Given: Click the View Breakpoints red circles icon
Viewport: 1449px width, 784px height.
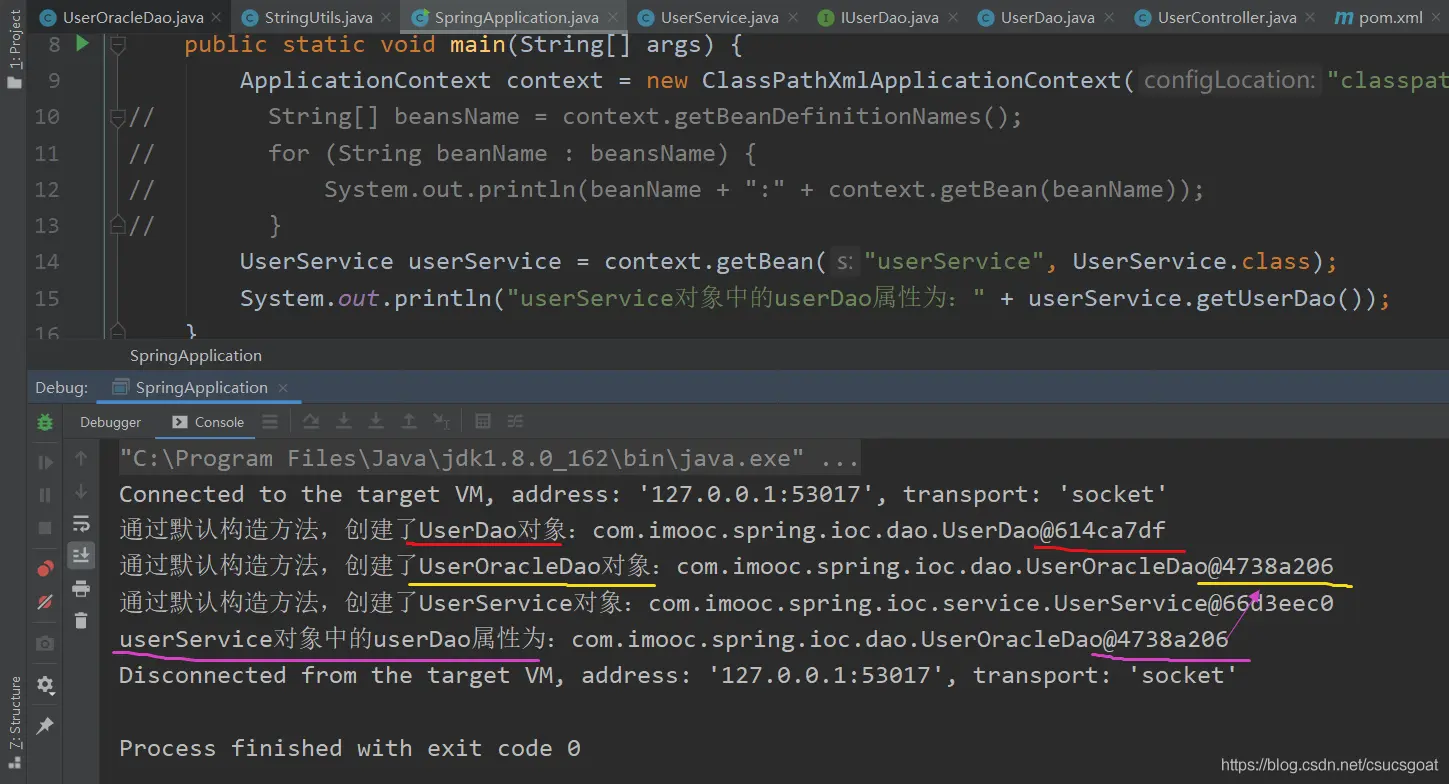Looking at the screenshot, I should [x=45, y=569].
